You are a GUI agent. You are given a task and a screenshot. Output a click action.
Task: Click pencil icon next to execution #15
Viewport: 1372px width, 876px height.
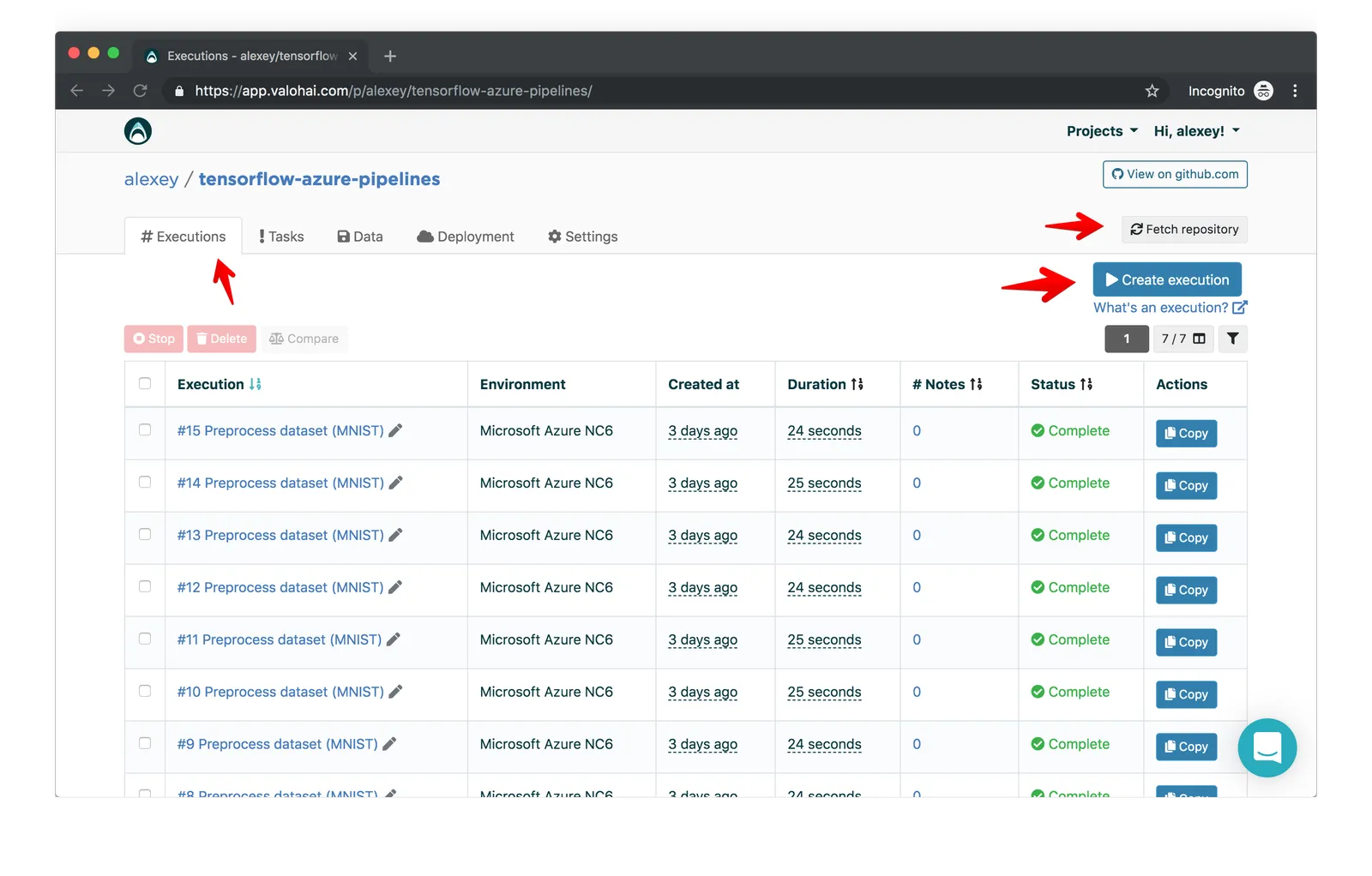(395, 430)
